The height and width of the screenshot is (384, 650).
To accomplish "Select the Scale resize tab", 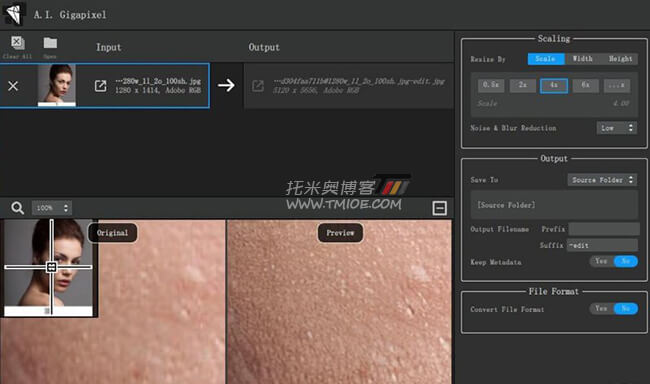I will click(x=546, y=59).
